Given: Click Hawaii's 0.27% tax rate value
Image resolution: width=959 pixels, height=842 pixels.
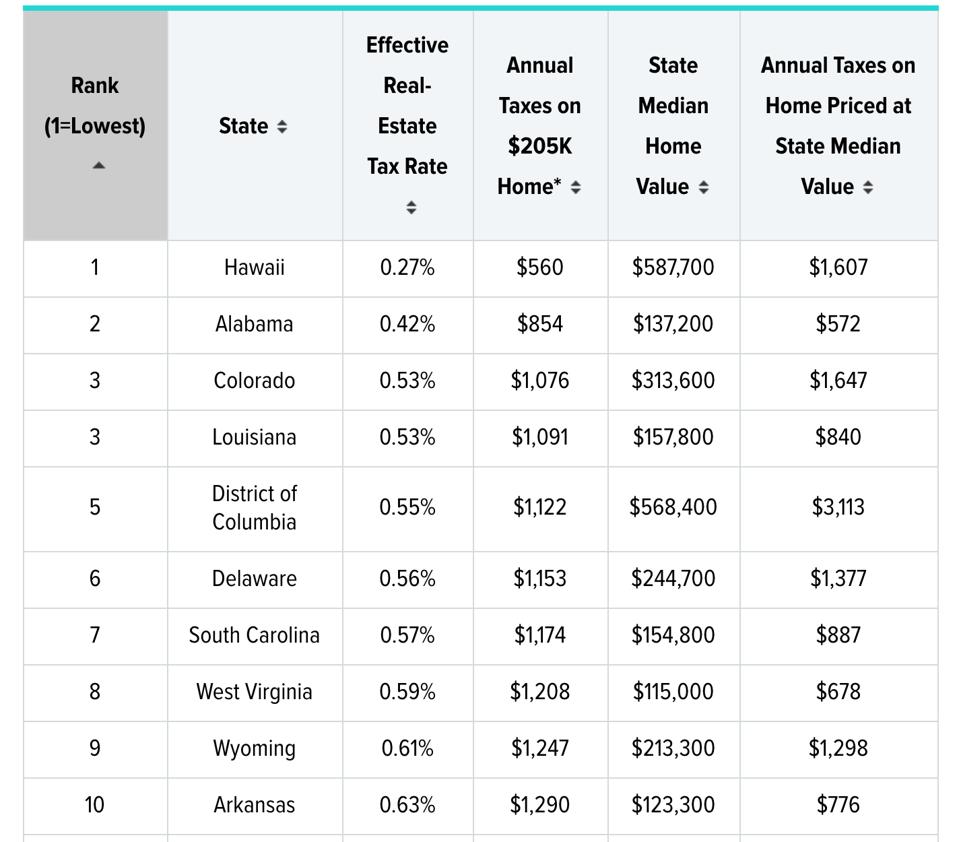Looking at the screenshot, I should [407, 268].
